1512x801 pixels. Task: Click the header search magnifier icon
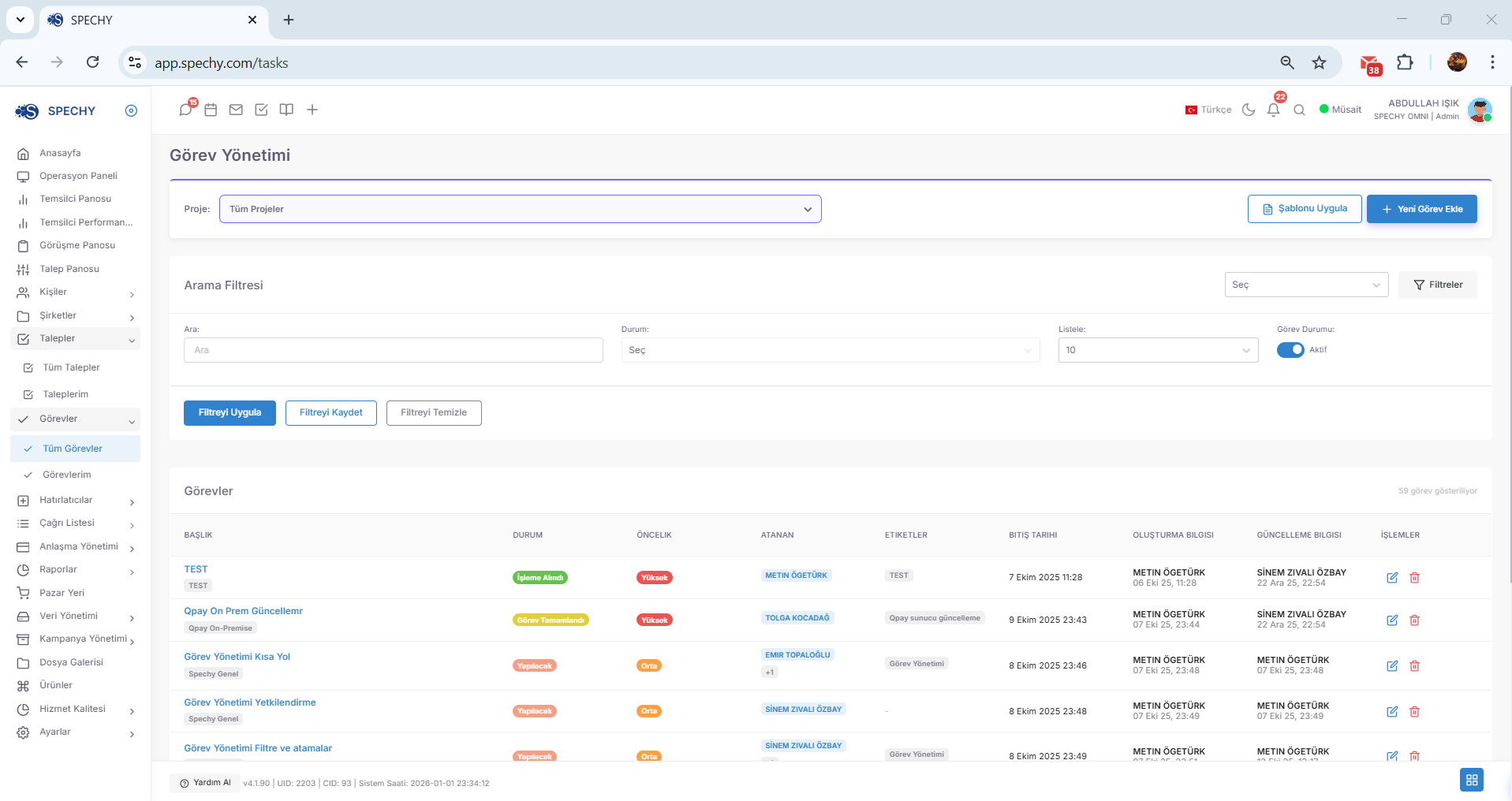point(1299,110)
